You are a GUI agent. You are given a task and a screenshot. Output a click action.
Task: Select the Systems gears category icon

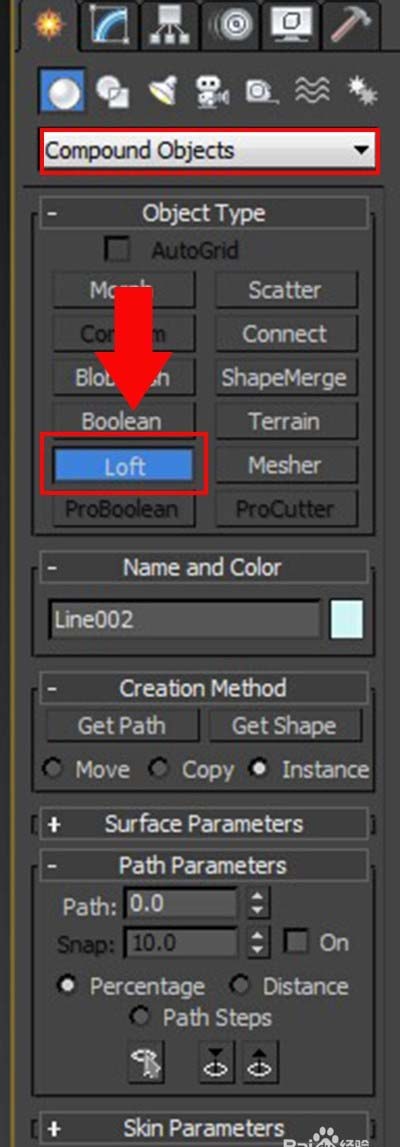coord(360,91)
